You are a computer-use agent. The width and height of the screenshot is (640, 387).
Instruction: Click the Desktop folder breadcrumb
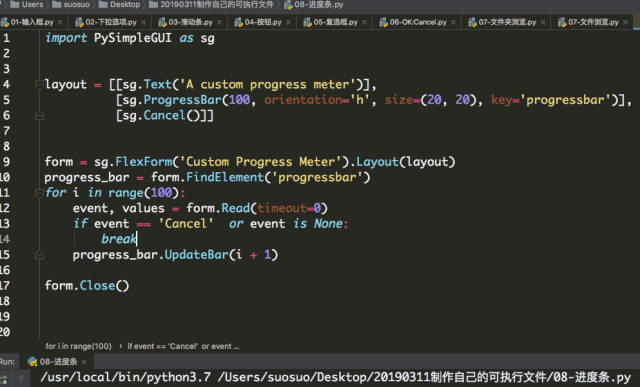[120, 4]
